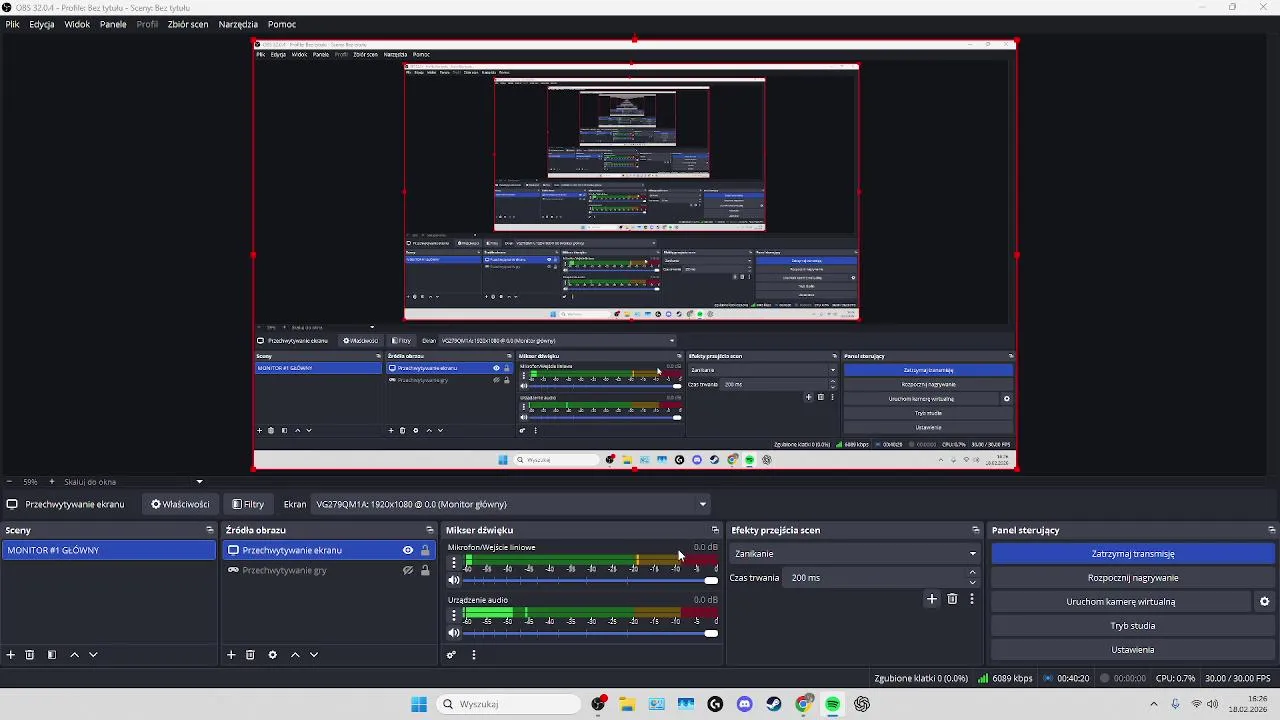This screenshot has height=720, width=1280.
Task: Open Mikrofon/Wejście liniowe channel options dots
Action: click(x=454, y=563)
